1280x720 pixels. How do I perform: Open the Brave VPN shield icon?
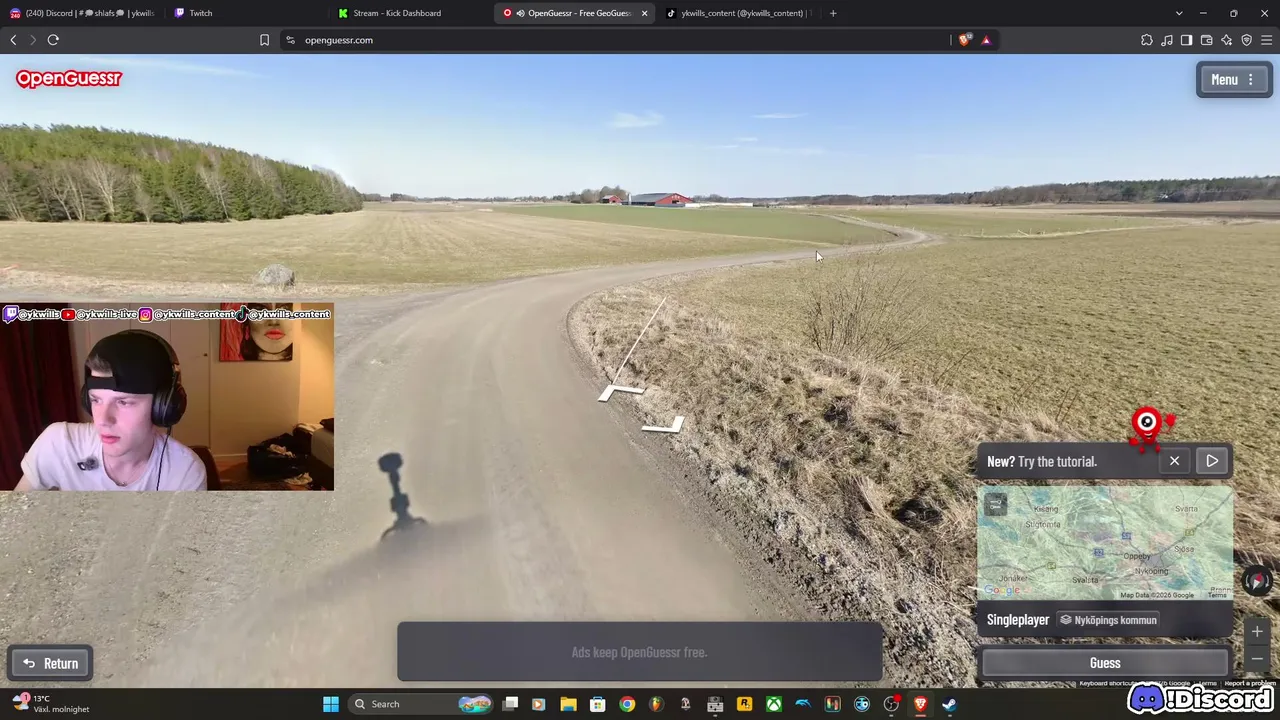click(1246, 40)
